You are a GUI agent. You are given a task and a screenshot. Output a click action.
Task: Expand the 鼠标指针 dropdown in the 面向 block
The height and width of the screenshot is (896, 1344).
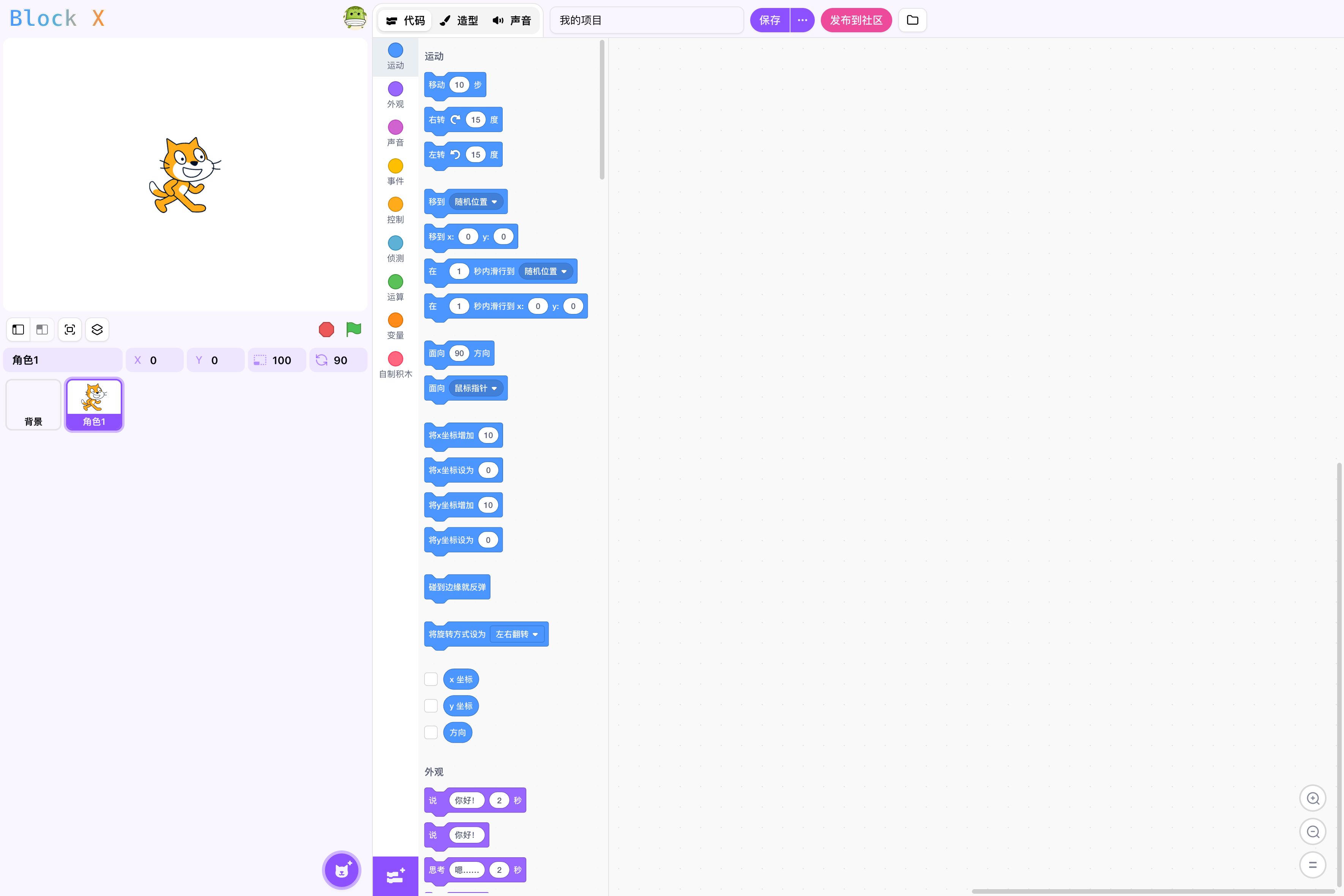476,388
